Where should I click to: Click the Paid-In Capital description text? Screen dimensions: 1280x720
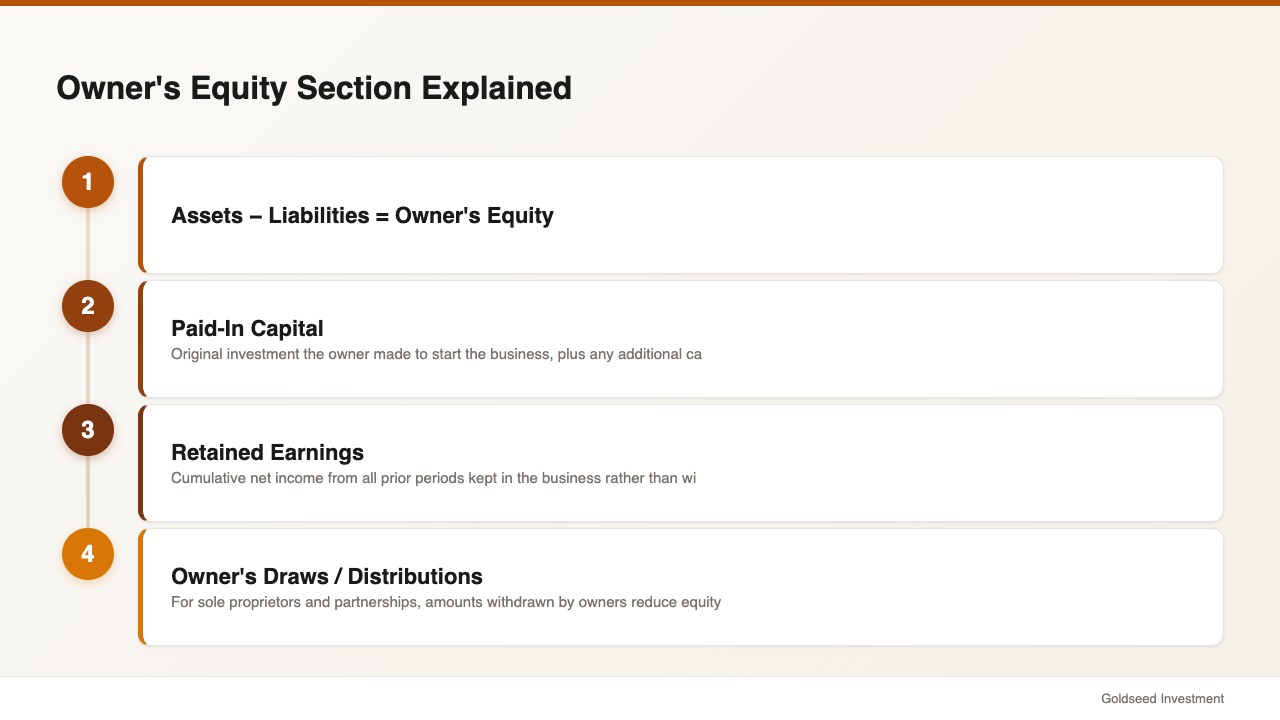[436, 354]
